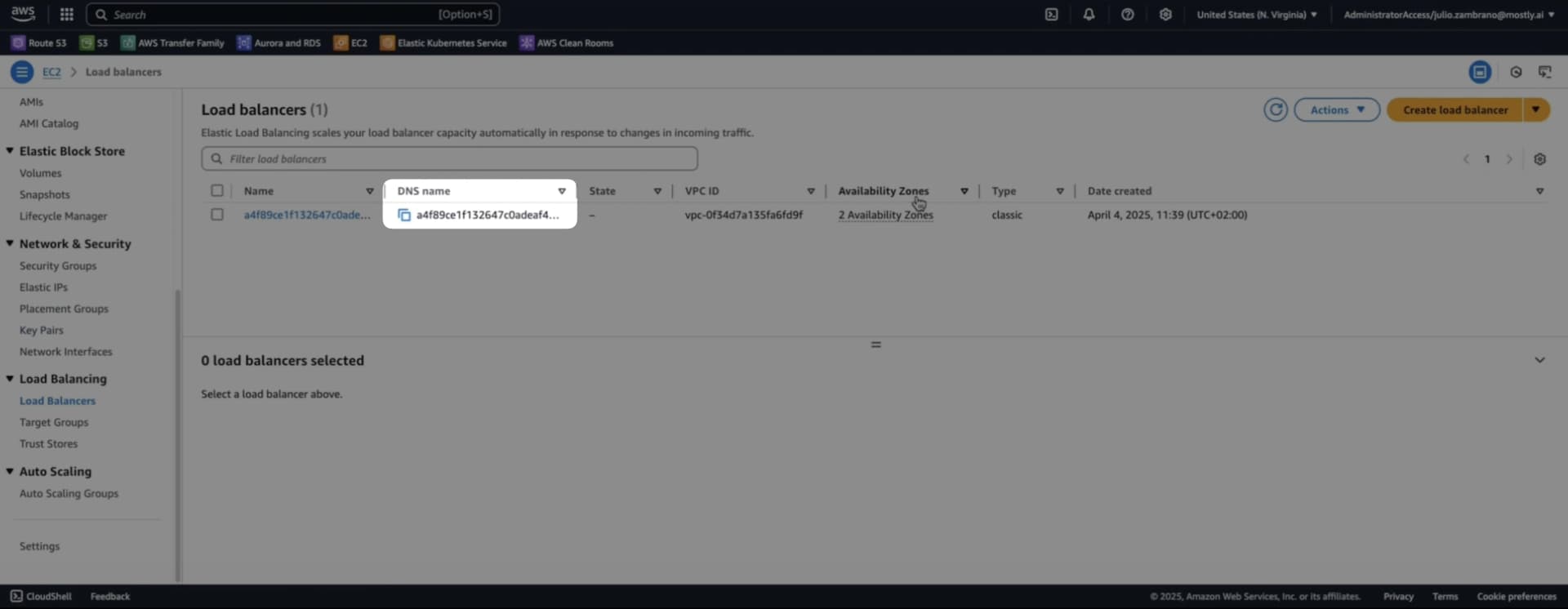Open the a4f89ce1f132647c0ade load balancer link
The height and width of the screenshot is (609, 1568).
(307, 215)
